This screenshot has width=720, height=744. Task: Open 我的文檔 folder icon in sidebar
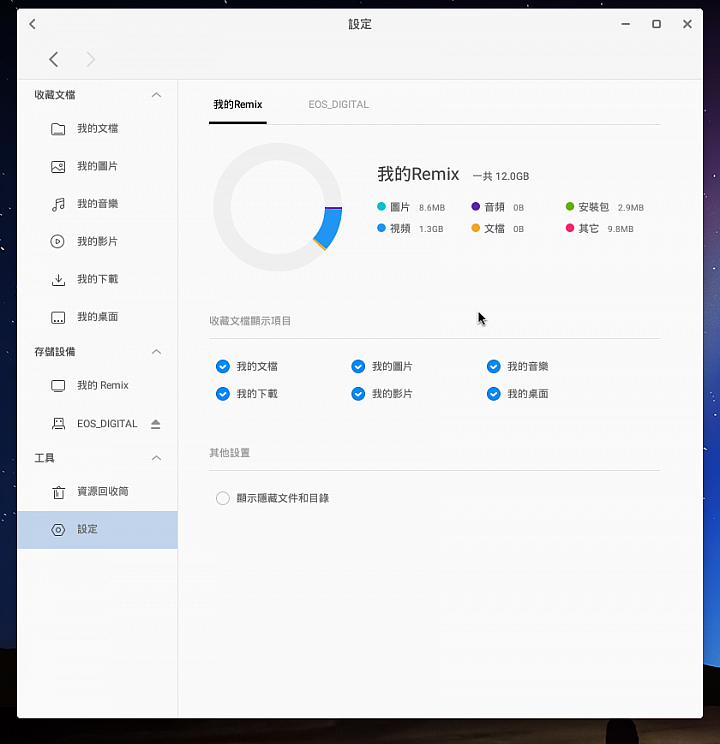pos(58,129)
